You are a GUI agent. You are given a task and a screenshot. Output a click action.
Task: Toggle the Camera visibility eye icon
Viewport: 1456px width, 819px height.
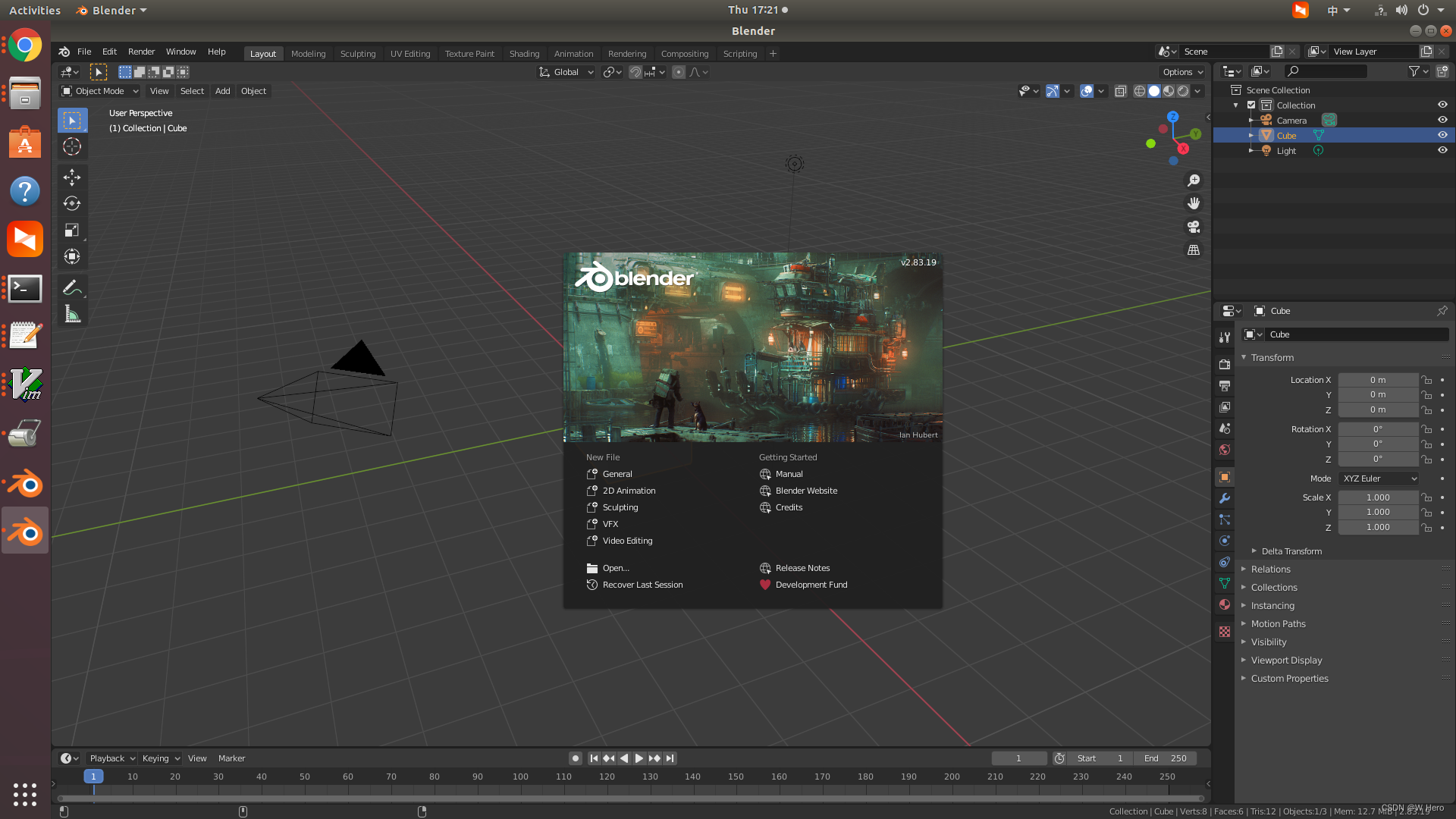point(1442,120)
